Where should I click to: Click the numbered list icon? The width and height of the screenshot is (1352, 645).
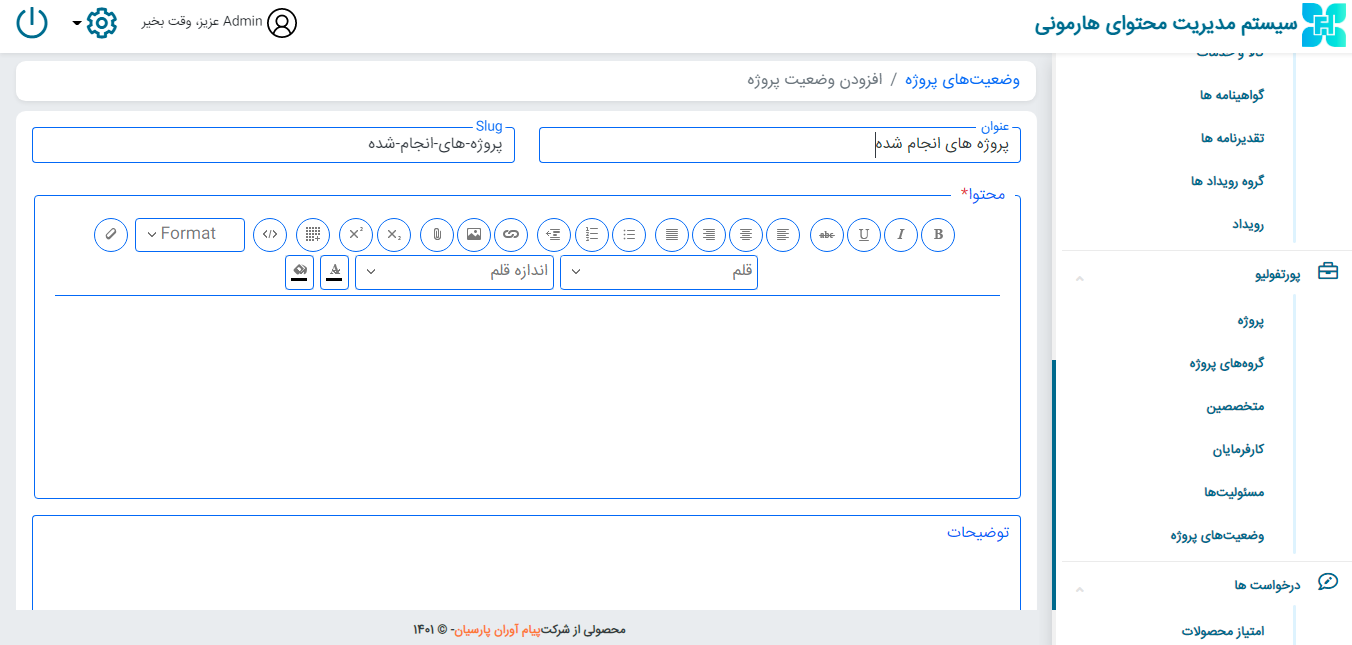[x=592, y=234]
